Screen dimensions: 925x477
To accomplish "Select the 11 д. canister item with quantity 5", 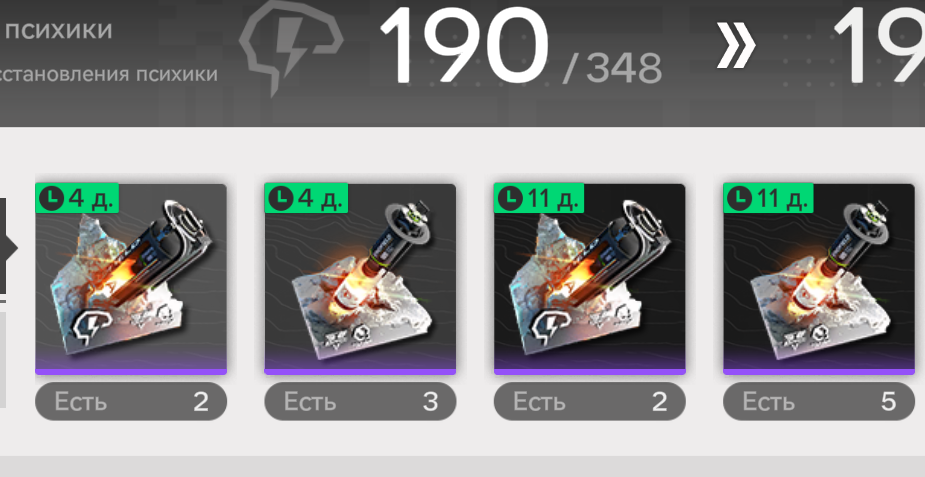I will point(819,279).
